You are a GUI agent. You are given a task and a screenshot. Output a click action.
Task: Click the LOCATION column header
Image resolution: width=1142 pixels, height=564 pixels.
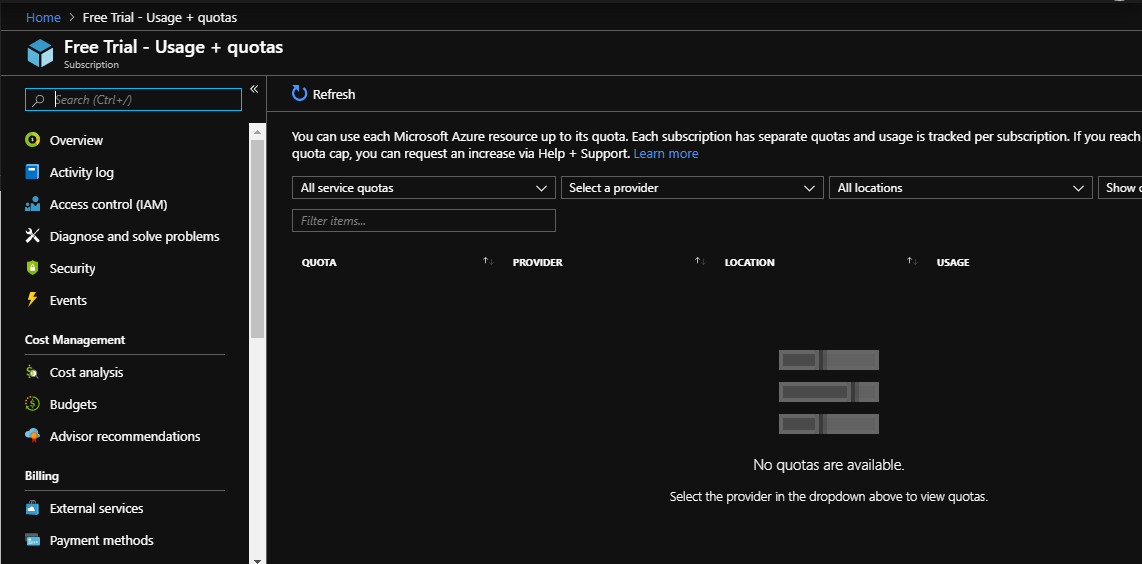pyautogui.click(x=749, y=262)
